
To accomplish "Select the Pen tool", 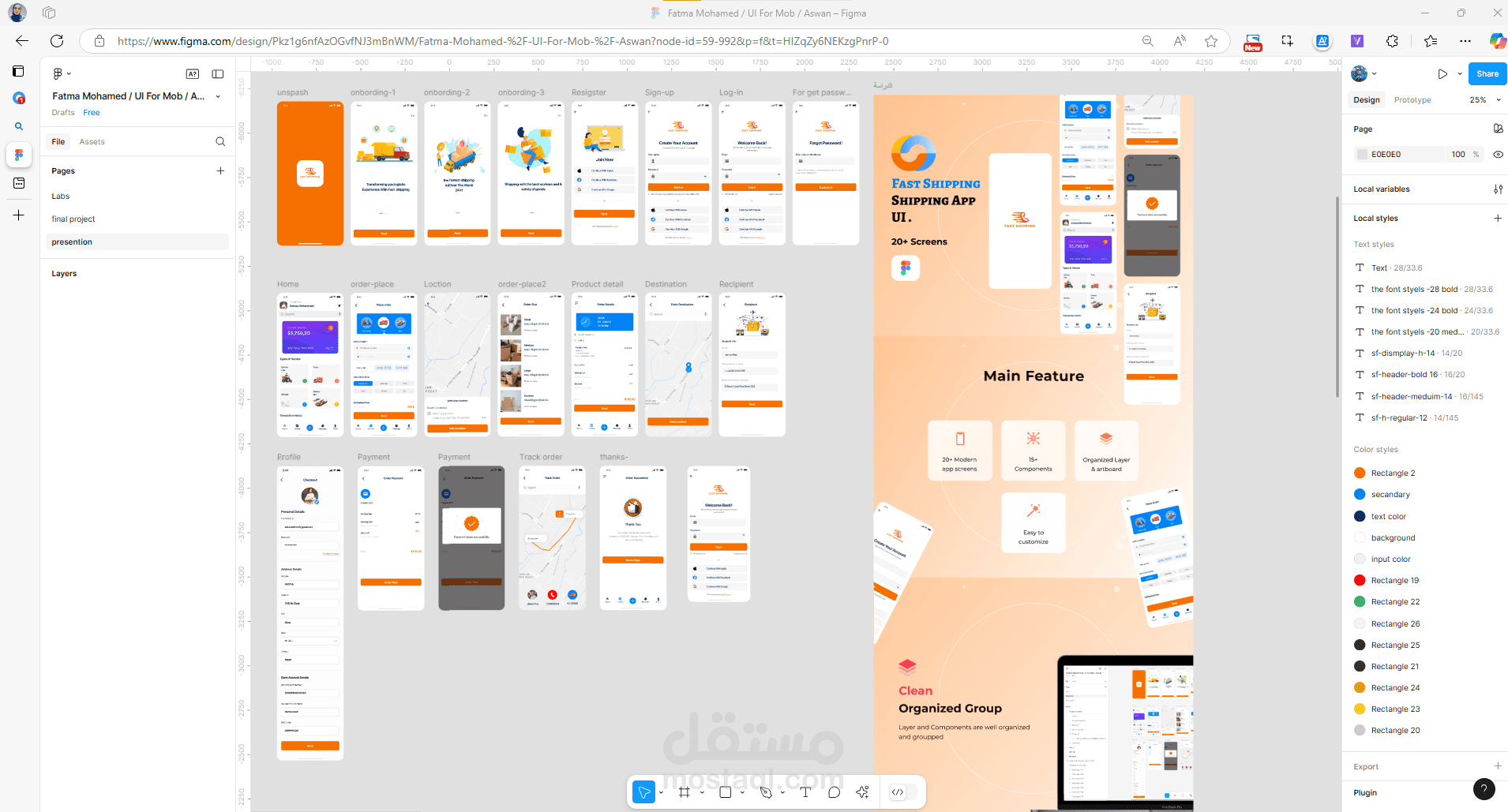I will coord(765,792).
